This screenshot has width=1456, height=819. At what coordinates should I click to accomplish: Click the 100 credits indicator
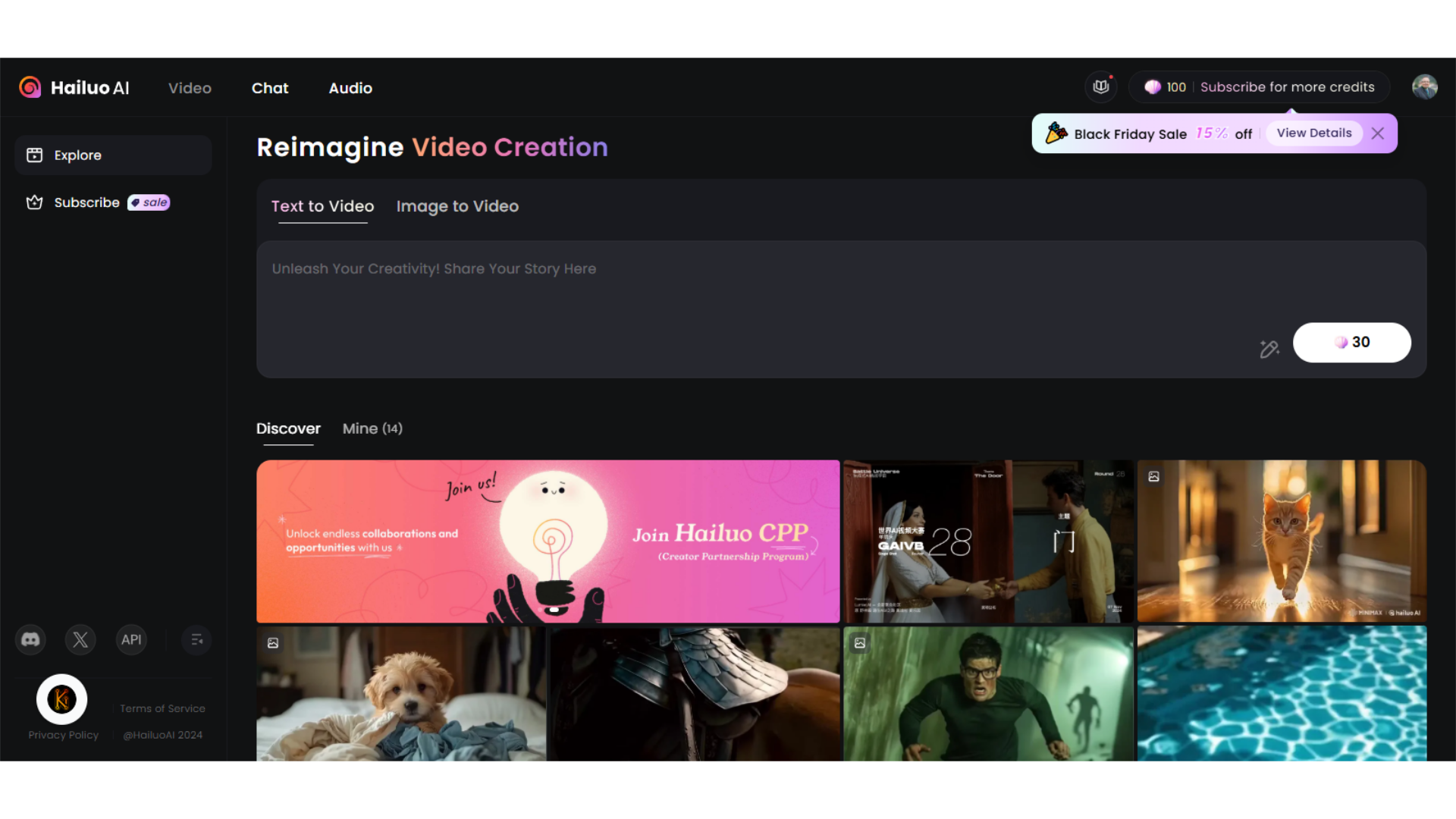(1166, 87)
